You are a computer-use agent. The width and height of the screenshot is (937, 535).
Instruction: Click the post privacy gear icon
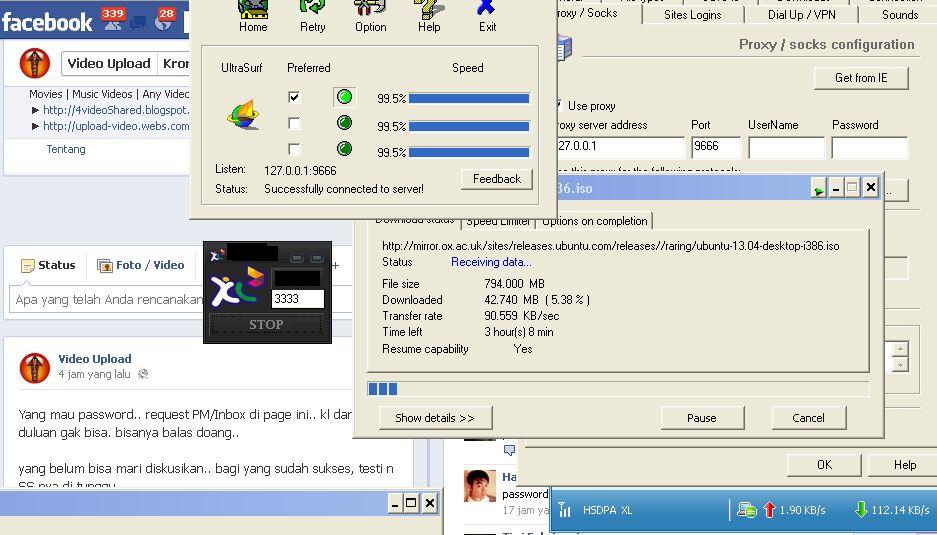tap(143, 374)
